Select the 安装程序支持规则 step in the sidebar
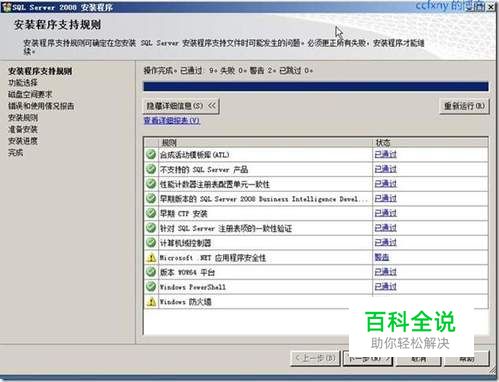The image size is (499, 382). pos(40,71)
